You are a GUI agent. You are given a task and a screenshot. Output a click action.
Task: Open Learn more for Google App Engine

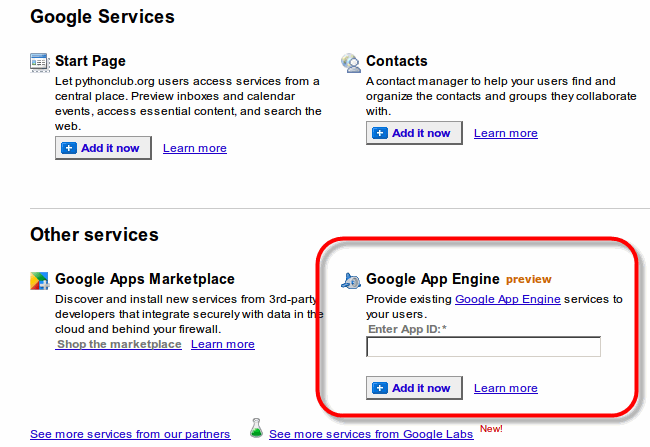[505, 388]
